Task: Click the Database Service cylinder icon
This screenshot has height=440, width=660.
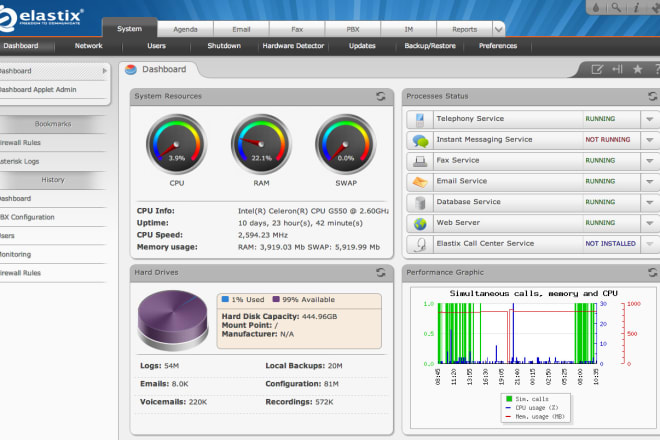Action: 420,203
